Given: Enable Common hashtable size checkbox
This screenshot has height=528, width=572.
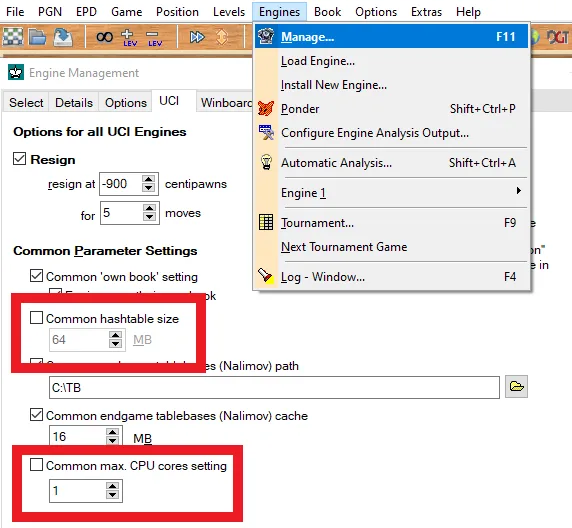Looking at the screenshot, I should point(36,318).
